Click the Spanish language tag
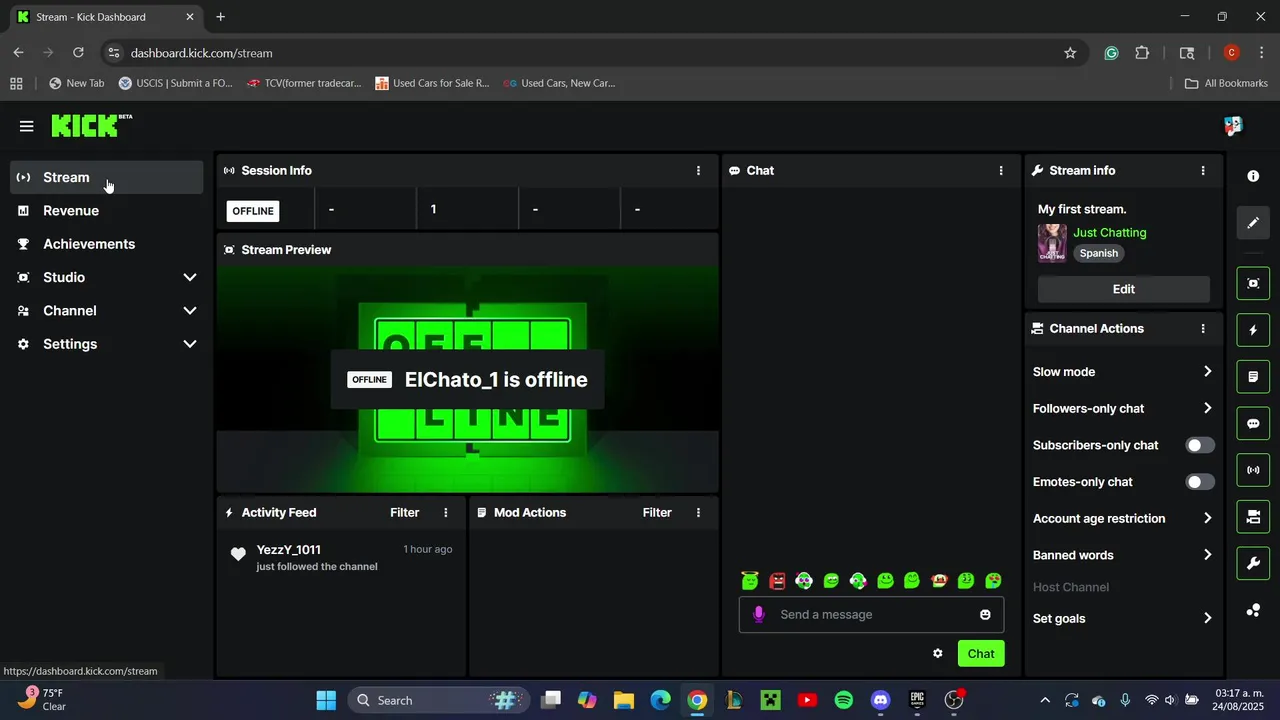The width and height of the screenshot is (1280, 720). pyautogui.click(x=1098, y=253)
